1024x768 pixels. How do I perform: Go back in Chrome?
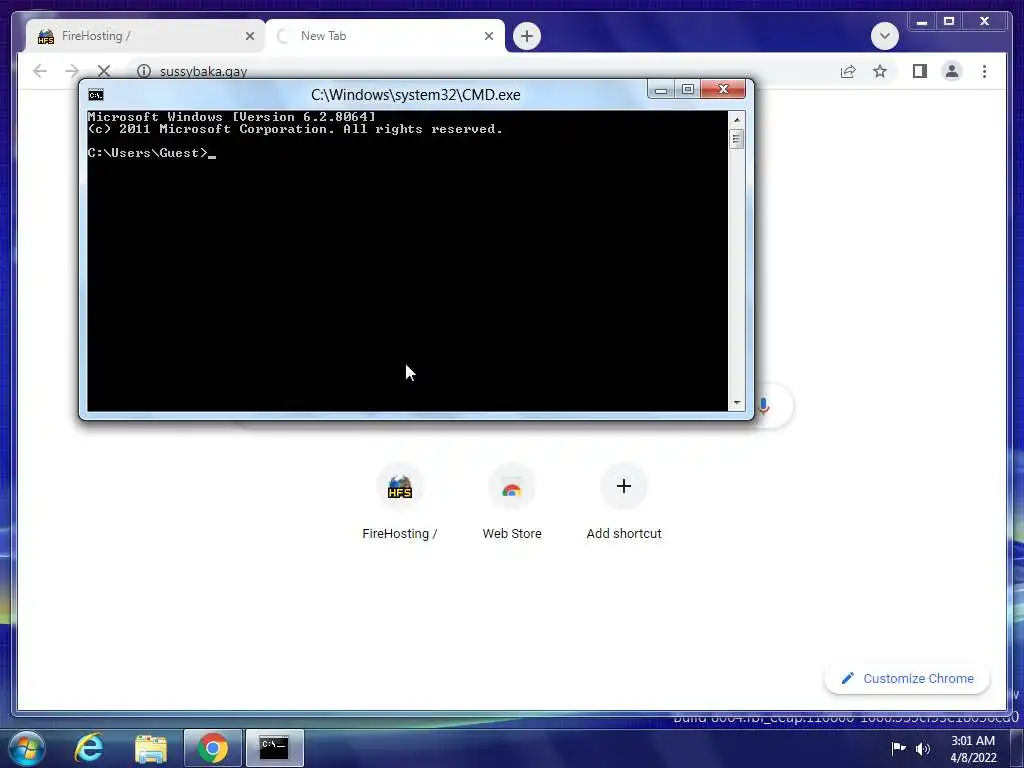click(40, 71)
